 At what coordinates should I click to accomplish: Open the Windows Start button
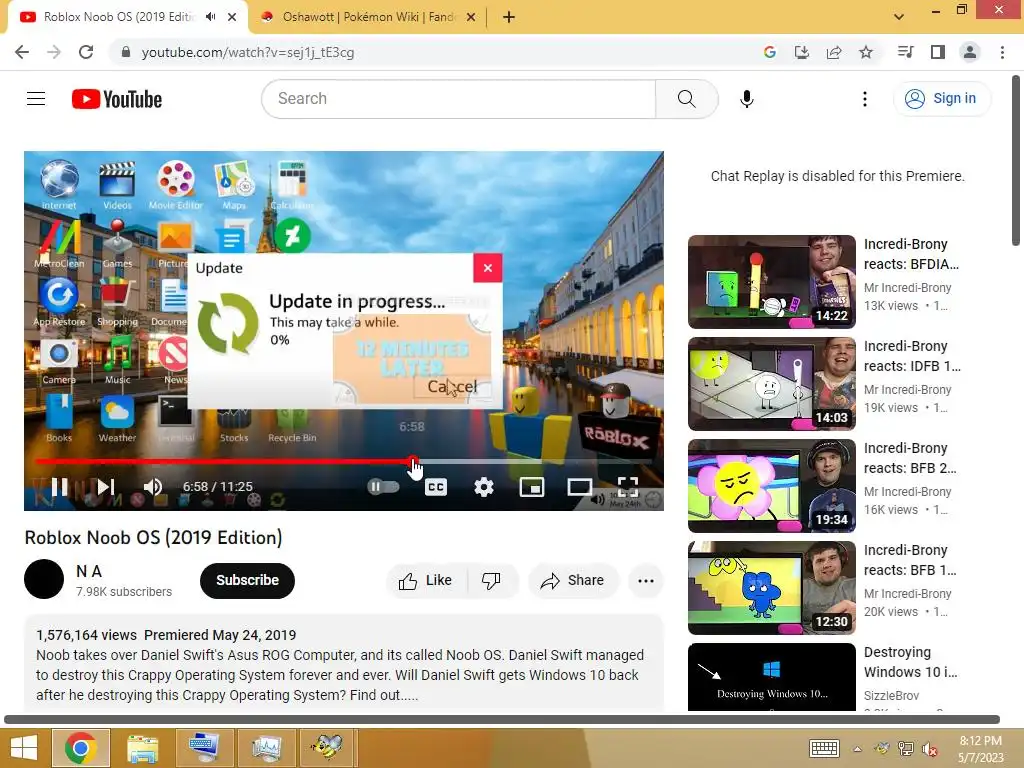(24, 748)
